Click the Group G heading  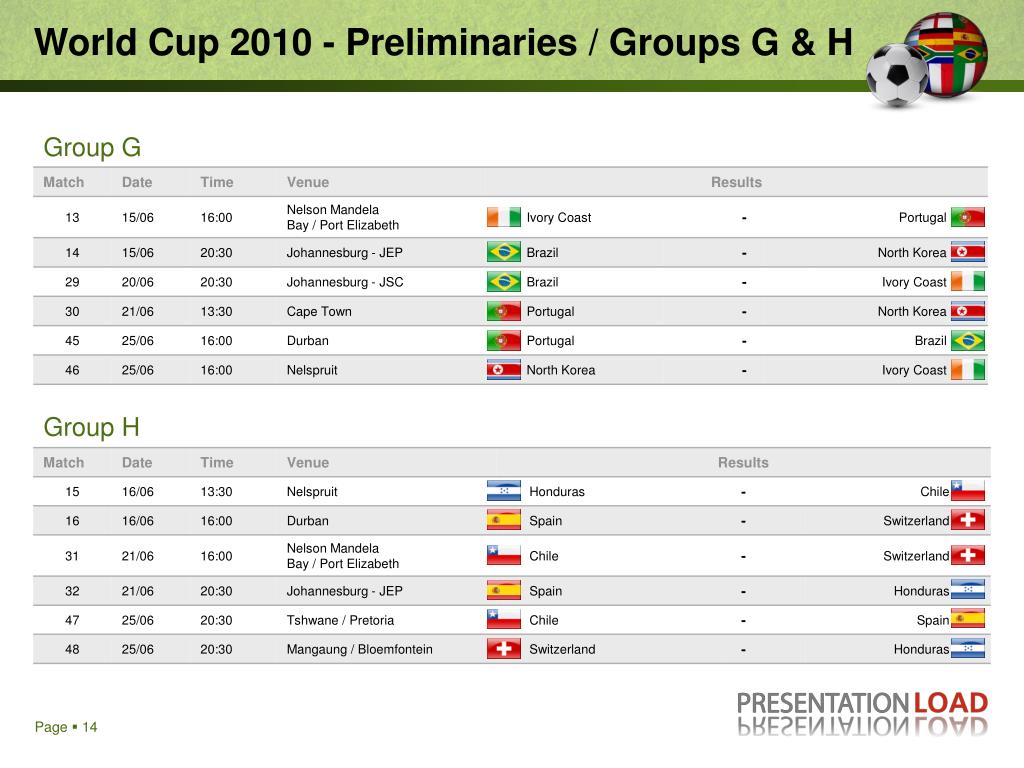click(92, 148)
